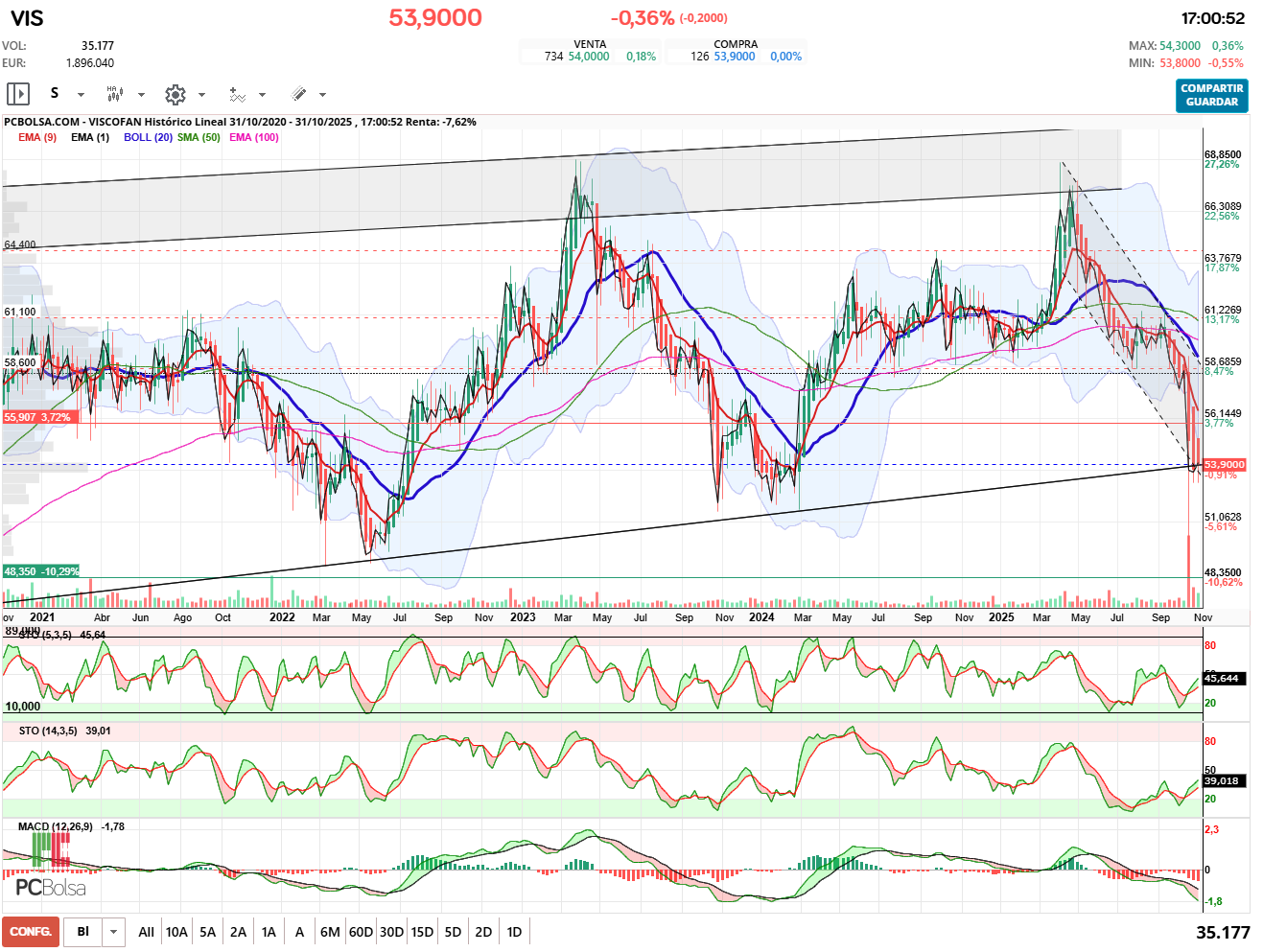Click the COMPARTIR GUARDAR button
1263x952 pixels.
pos(1211,95)
